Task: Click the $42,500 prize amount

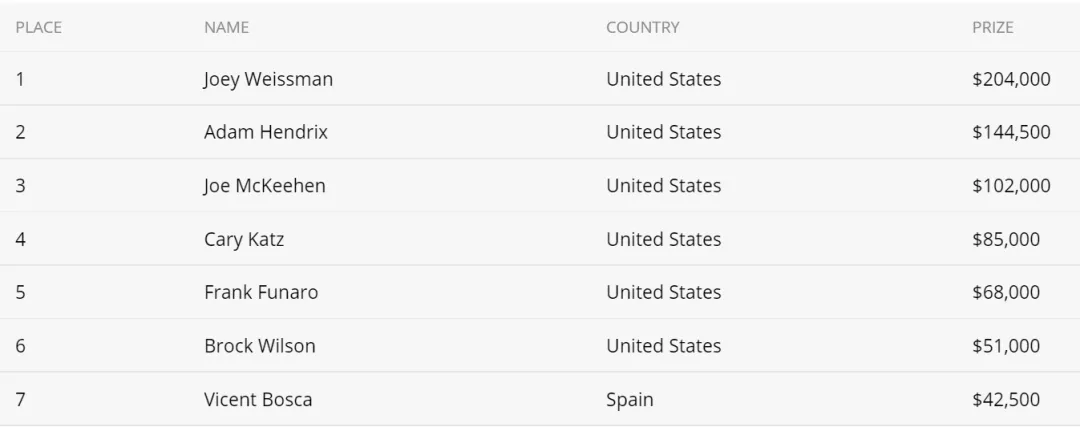Action: [x=1006, y=399]
